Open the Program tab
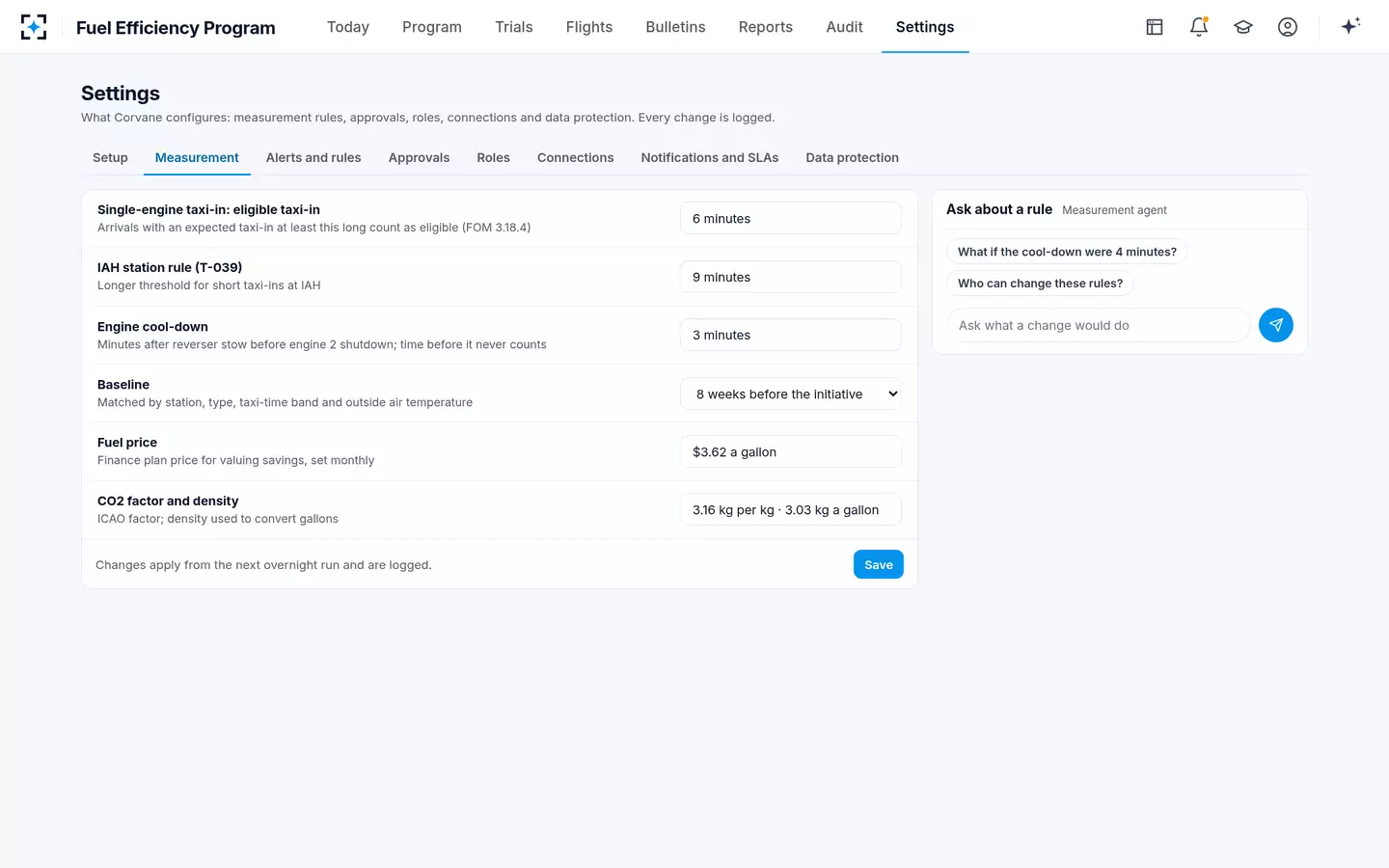The height and width of the screenshot is (868, 1389). tap(432, 27)
